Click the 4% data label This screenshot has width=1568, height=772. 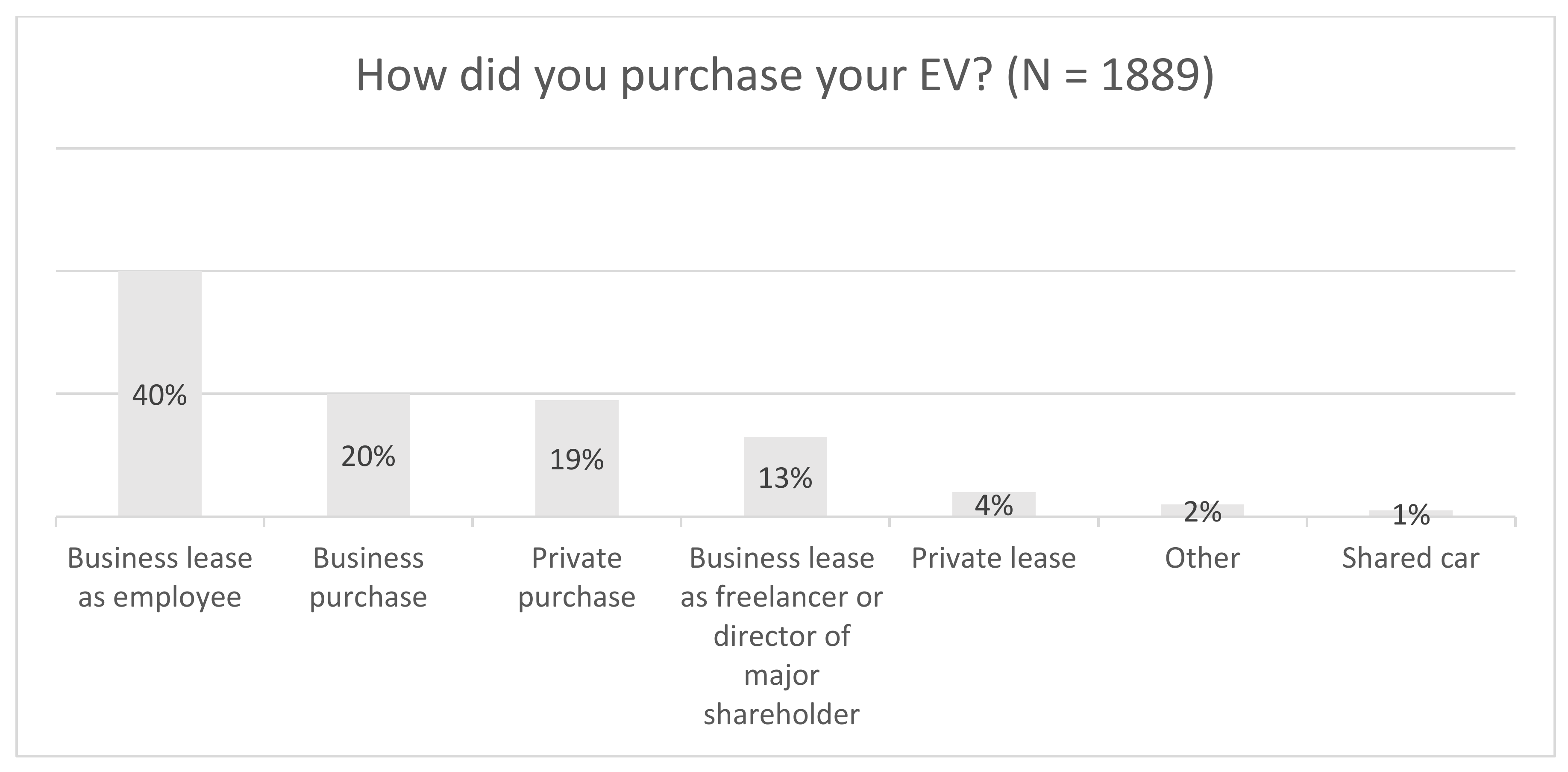point(993,505)
